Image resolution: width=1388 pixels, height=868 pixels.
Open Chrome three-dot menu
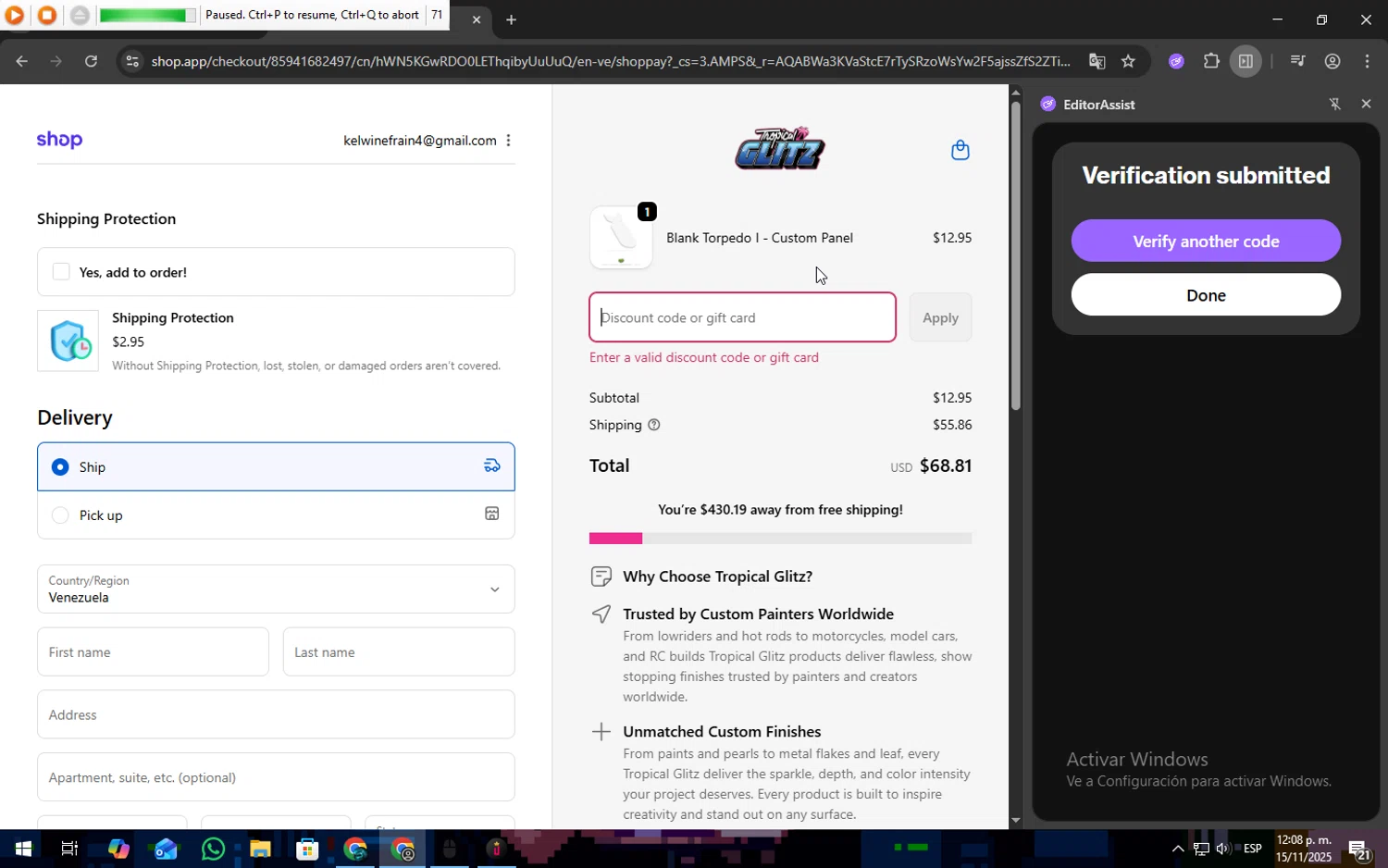pyautogui.click(x=1368, y=61)
